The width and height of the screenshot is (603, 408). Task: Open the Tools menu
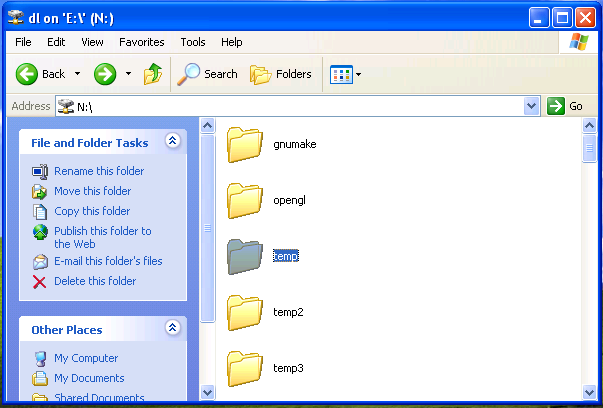(x=193, y=42)
